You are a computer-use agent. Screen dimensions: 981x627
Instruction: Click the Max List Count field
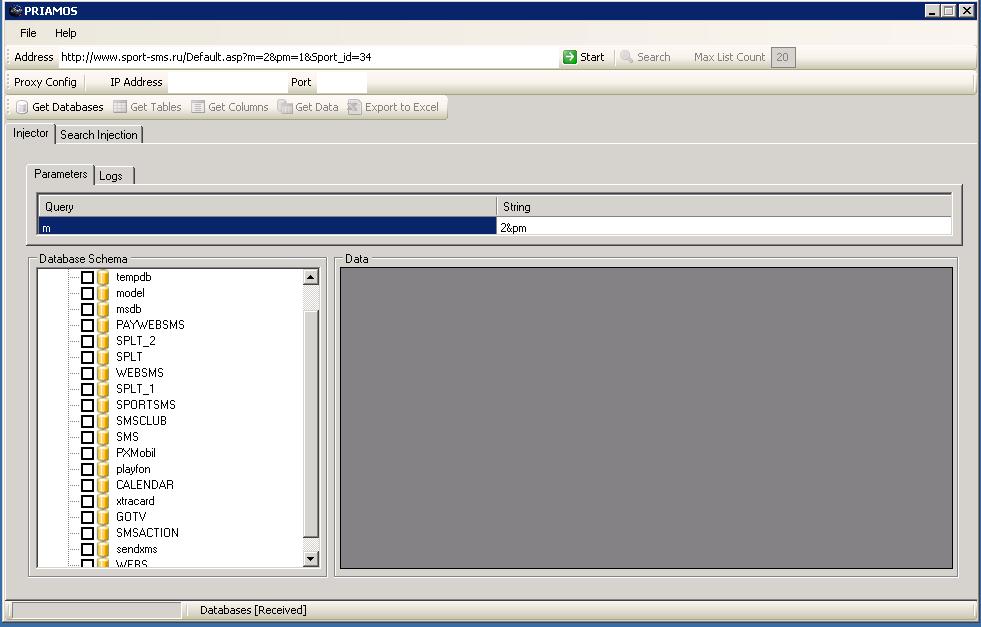pyautogui.click(x=783, y=57)
